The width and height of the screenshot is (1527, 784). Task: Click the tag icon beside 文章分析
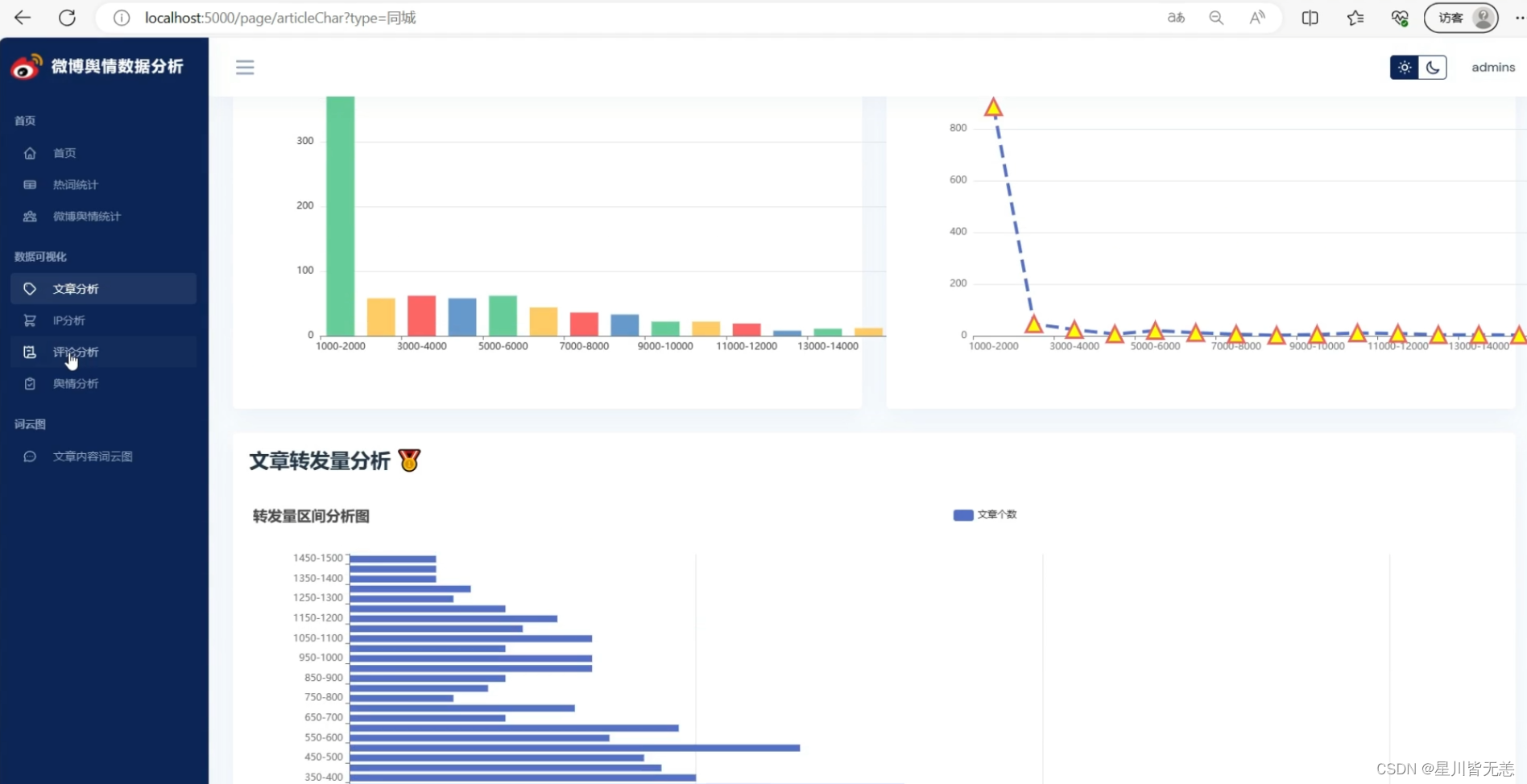point(30,289)
